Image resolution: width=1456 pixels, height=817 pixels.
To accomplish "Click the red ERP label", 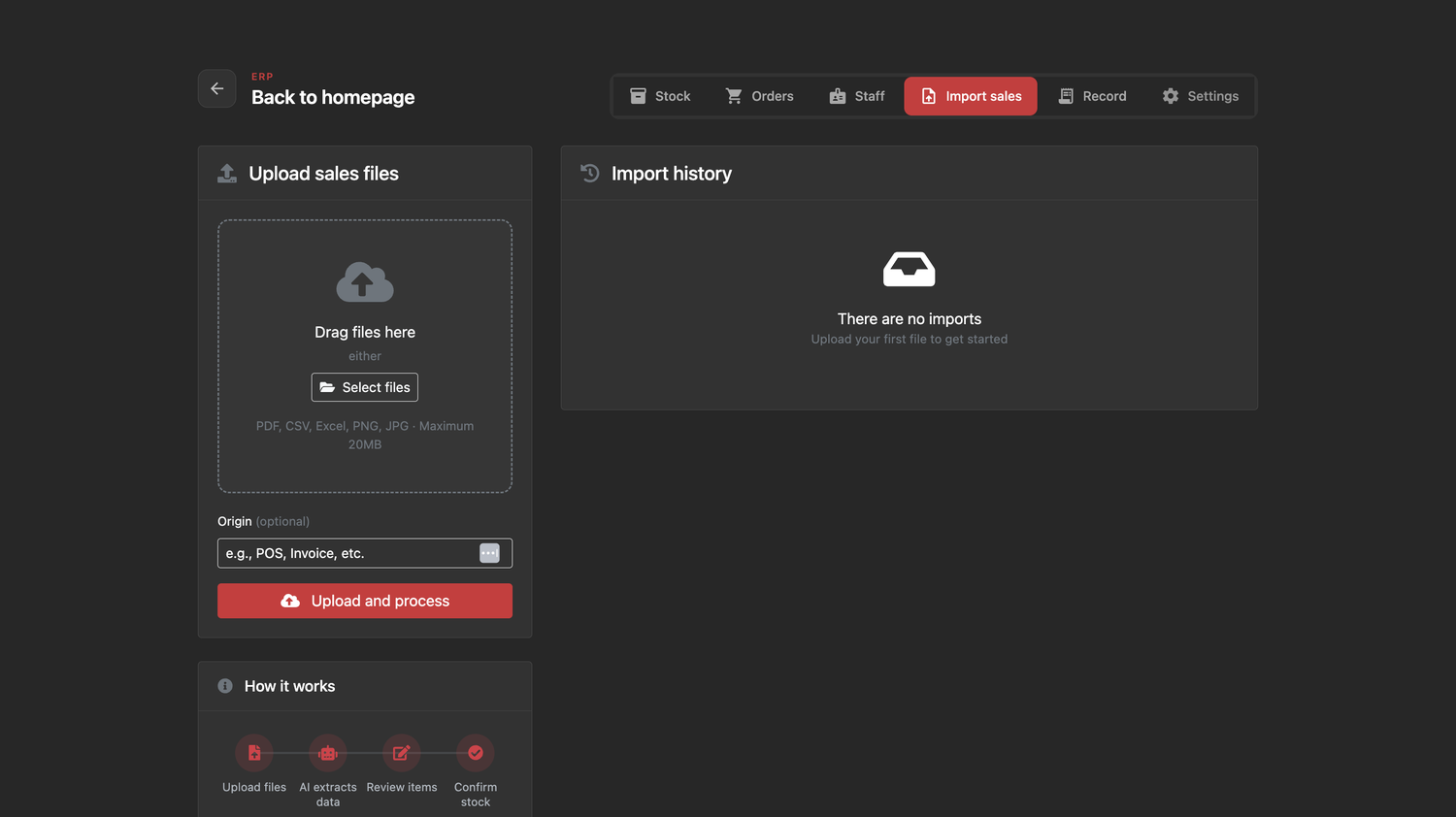I will click(x=262, y=77).
